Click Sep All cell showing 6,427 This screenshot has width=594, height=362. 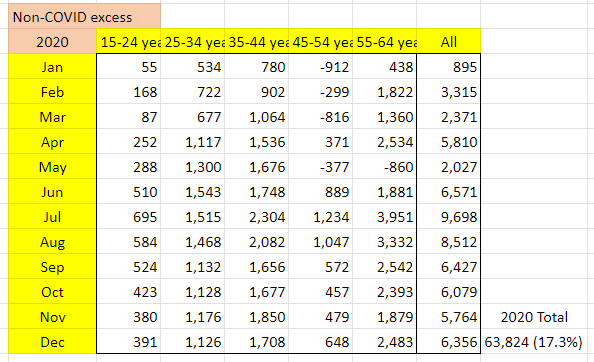[449, 267]
